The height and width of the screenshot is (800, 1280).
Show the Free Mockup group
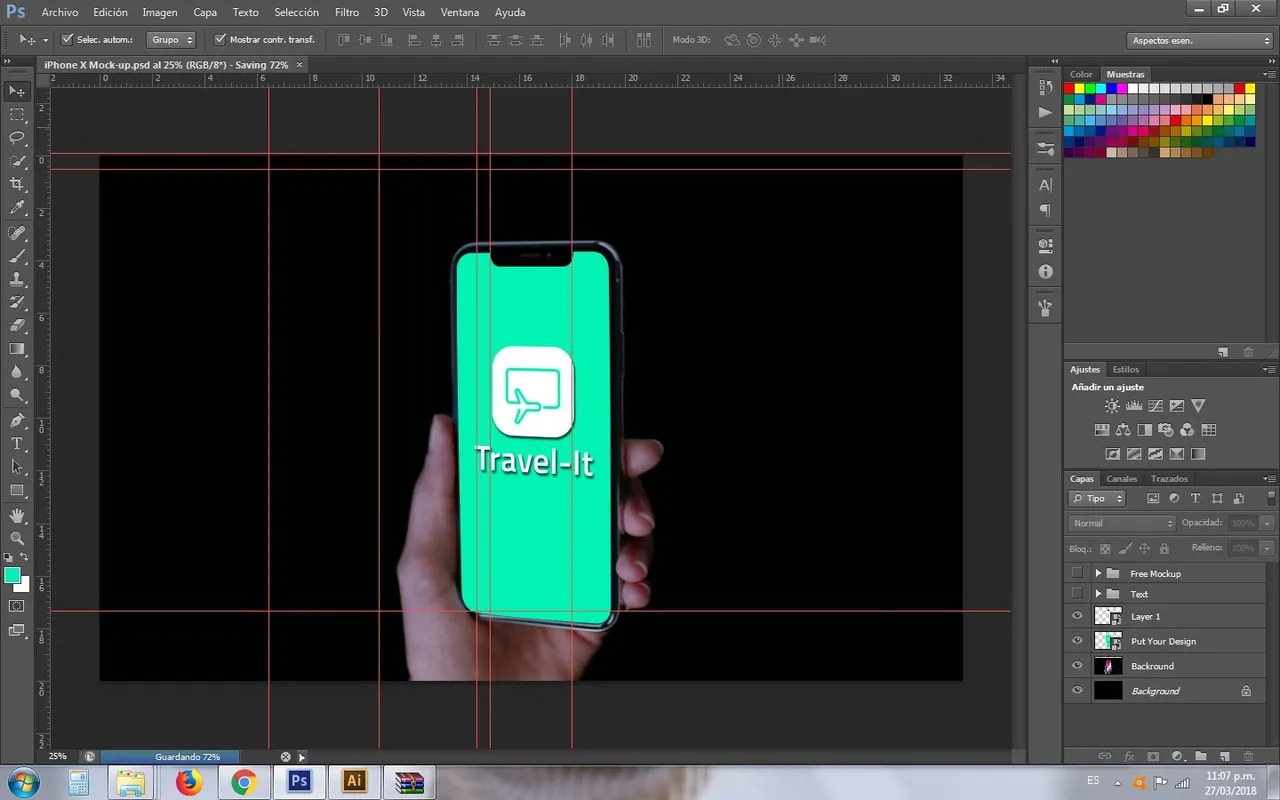[1077, 573]
